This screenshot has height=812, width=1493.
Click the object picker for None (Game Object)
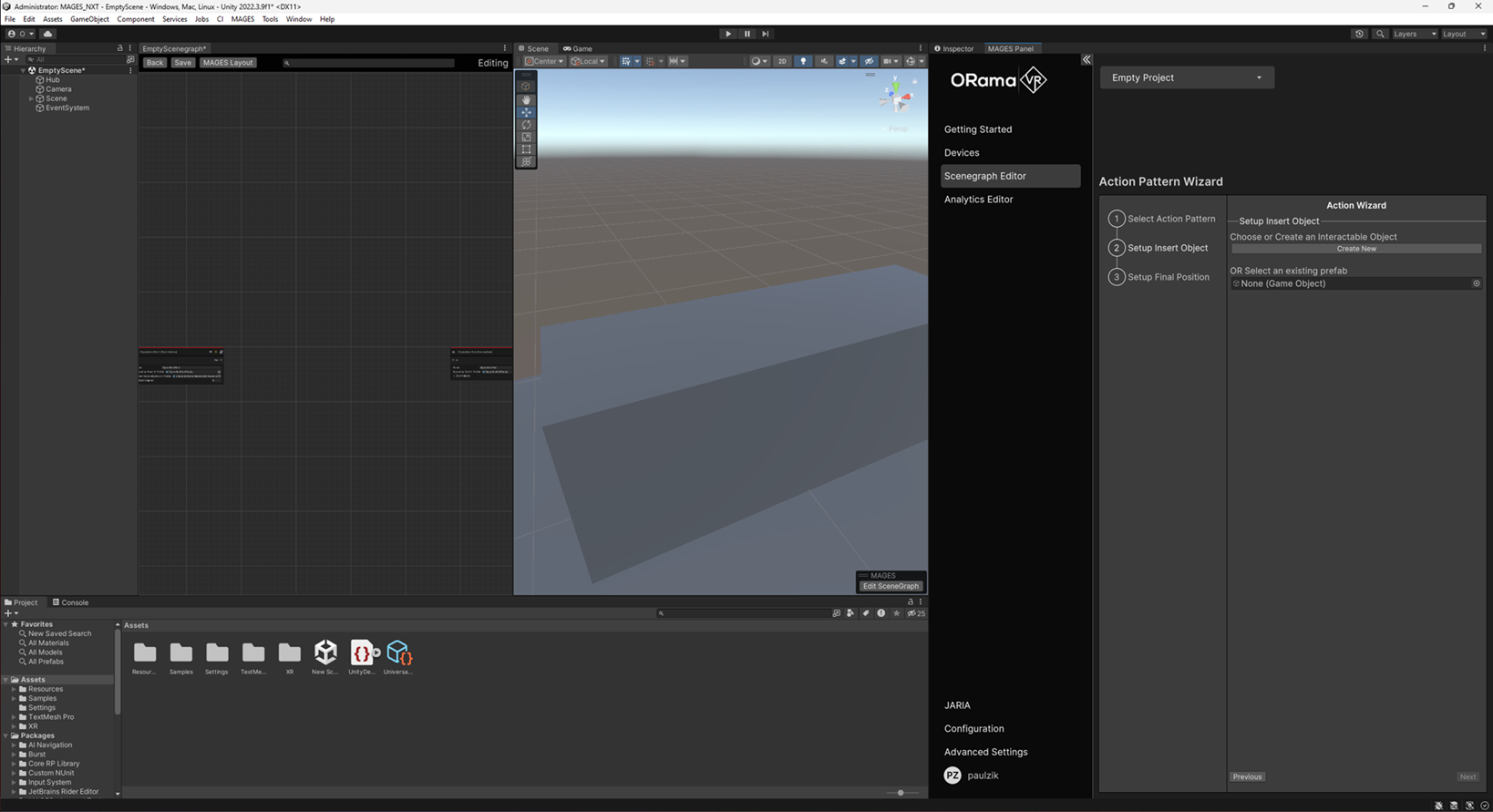pos(1477,283)
